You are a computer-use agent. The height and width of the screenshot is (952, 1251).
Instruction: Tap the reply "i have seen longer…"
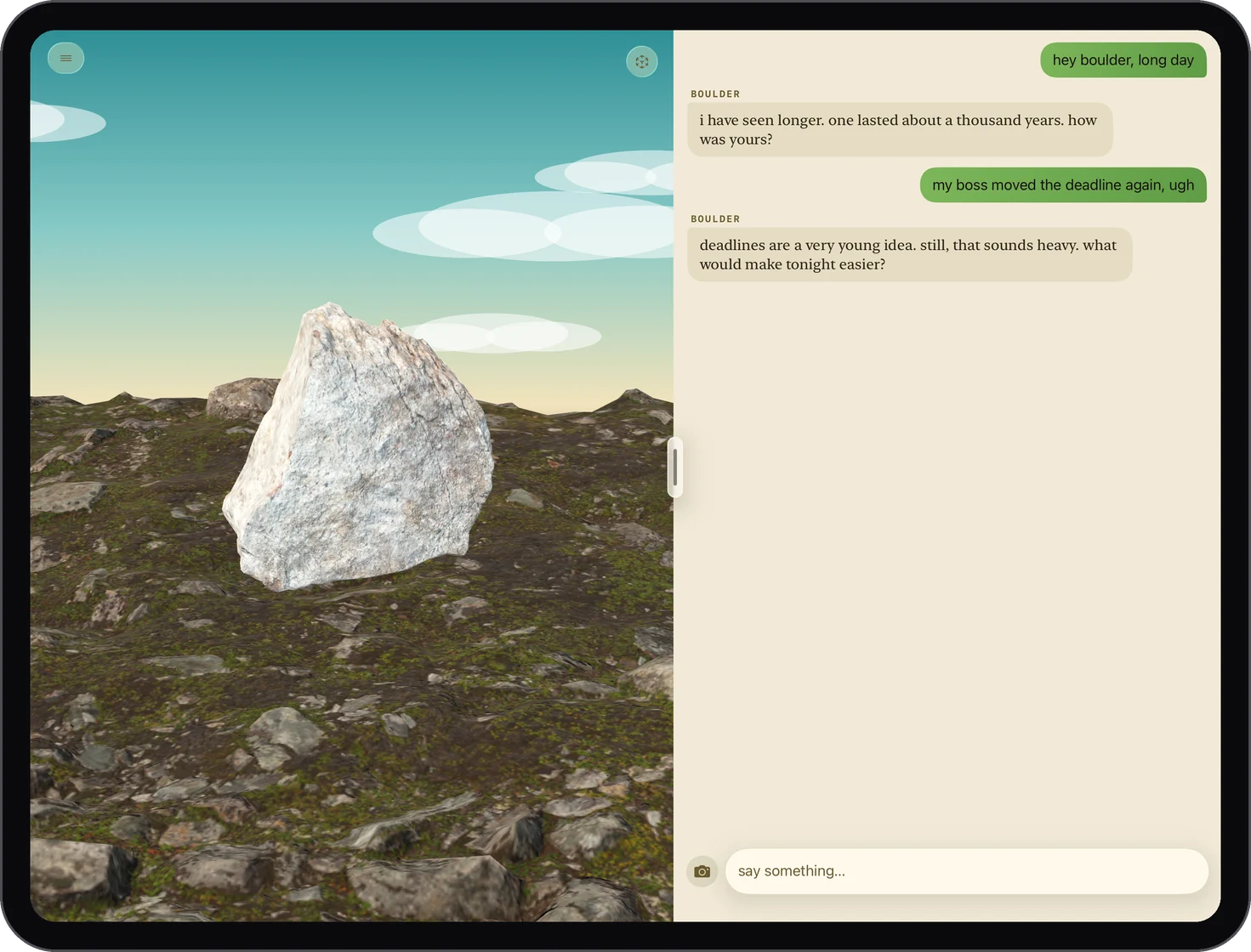coord(900,130)
